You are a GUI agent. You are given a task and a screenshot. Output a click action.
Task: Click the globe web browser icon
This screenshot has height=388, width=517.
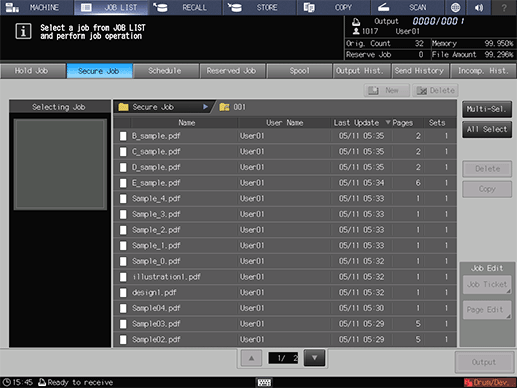[455, 7]
